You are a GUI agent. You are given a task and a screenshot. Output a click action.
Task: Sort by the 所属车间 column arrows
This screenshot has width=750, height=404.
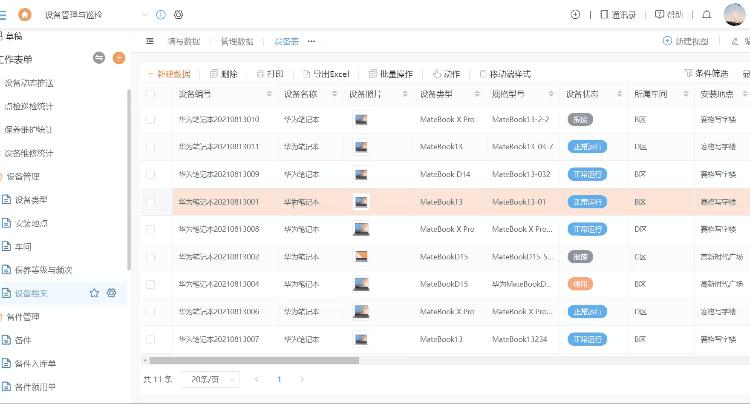pyautogui.click(x=685, y=94)
